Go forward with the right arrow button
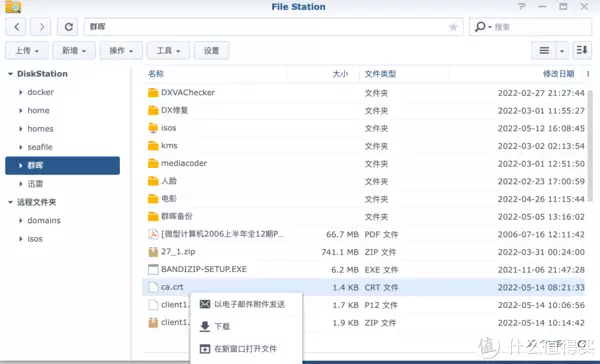 pos(41,27)
